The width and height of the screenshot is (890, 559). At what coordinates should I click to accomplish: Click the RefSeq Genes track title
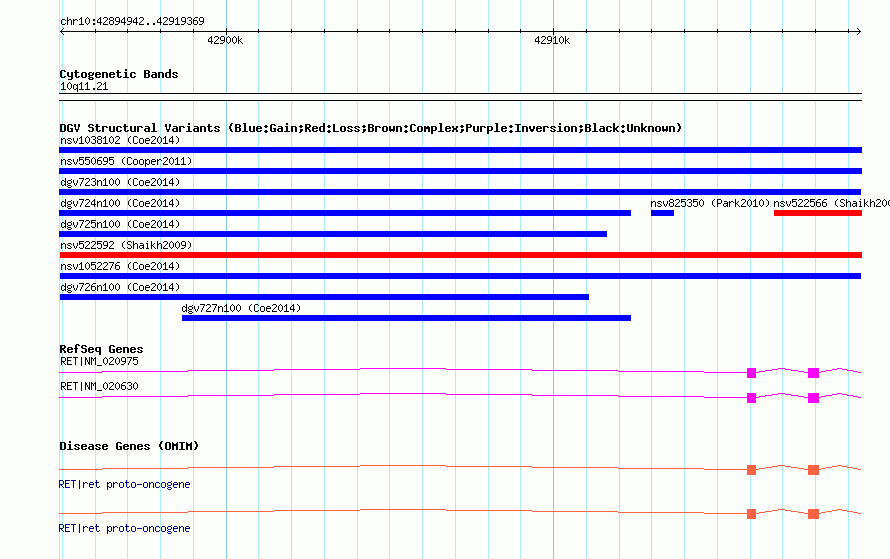coord(101,349)
